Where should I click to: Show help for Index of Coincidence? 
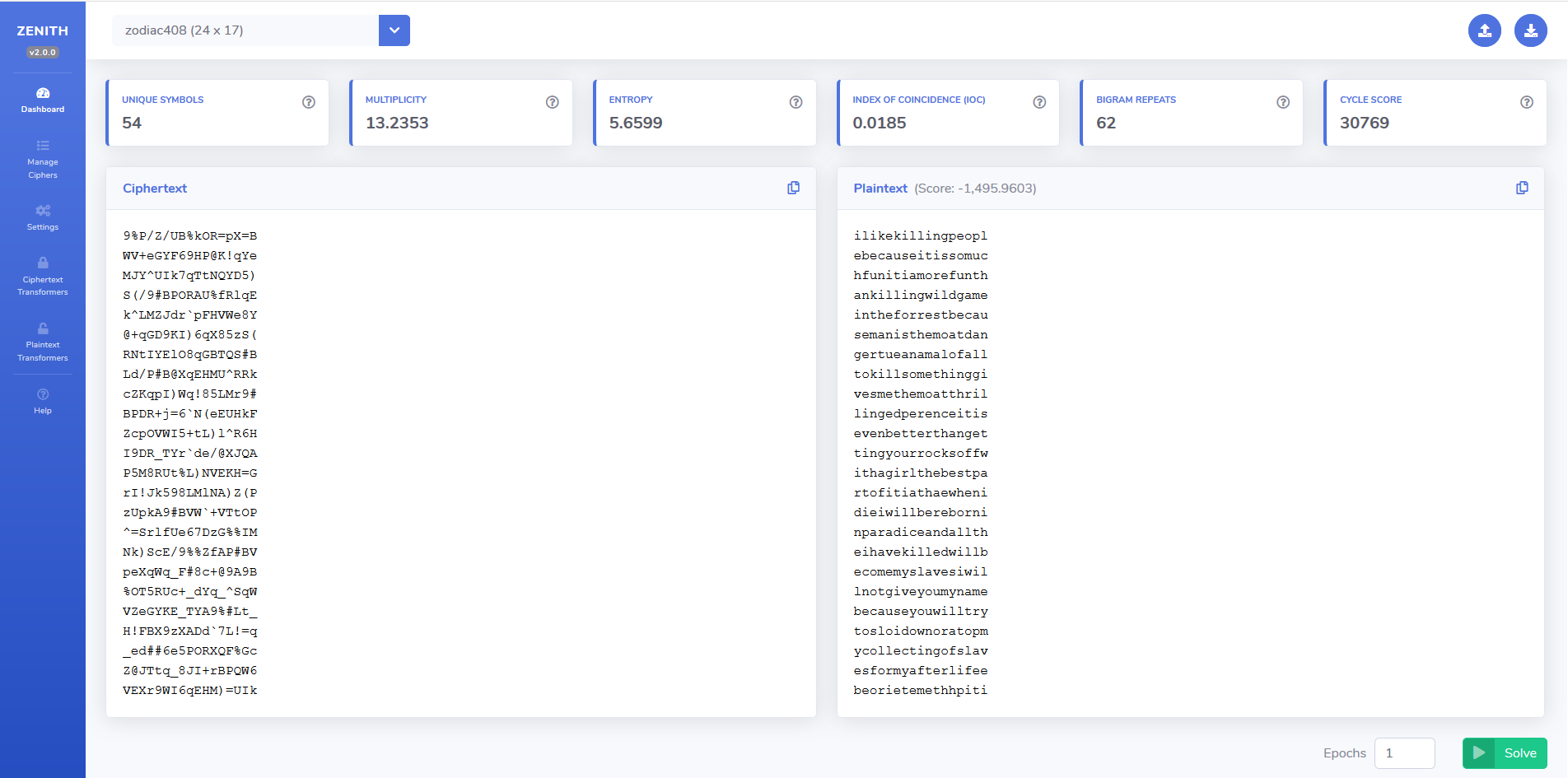(x=1040, y=102)
